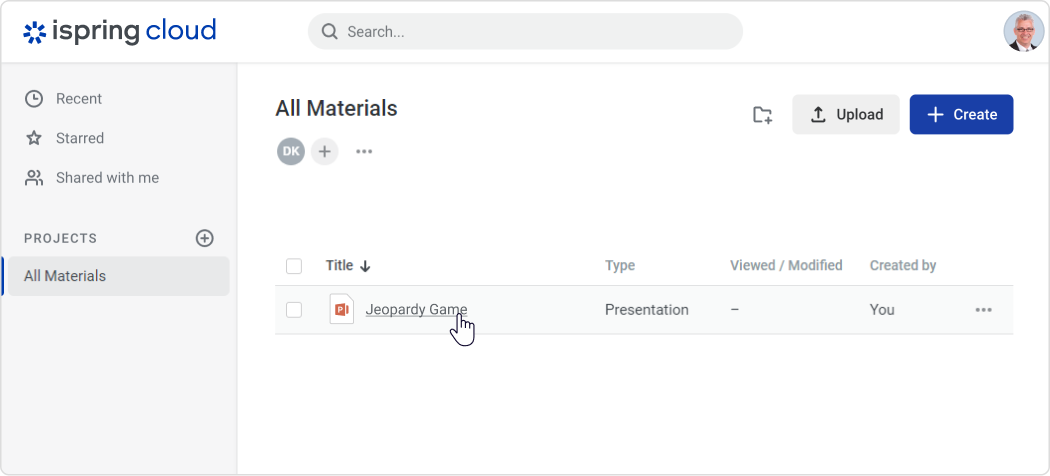Viewport: 1050px width, 476px height.
Task: Click the PowerPoint file icon
Action: pyautogui.click(x=342, y=309)
